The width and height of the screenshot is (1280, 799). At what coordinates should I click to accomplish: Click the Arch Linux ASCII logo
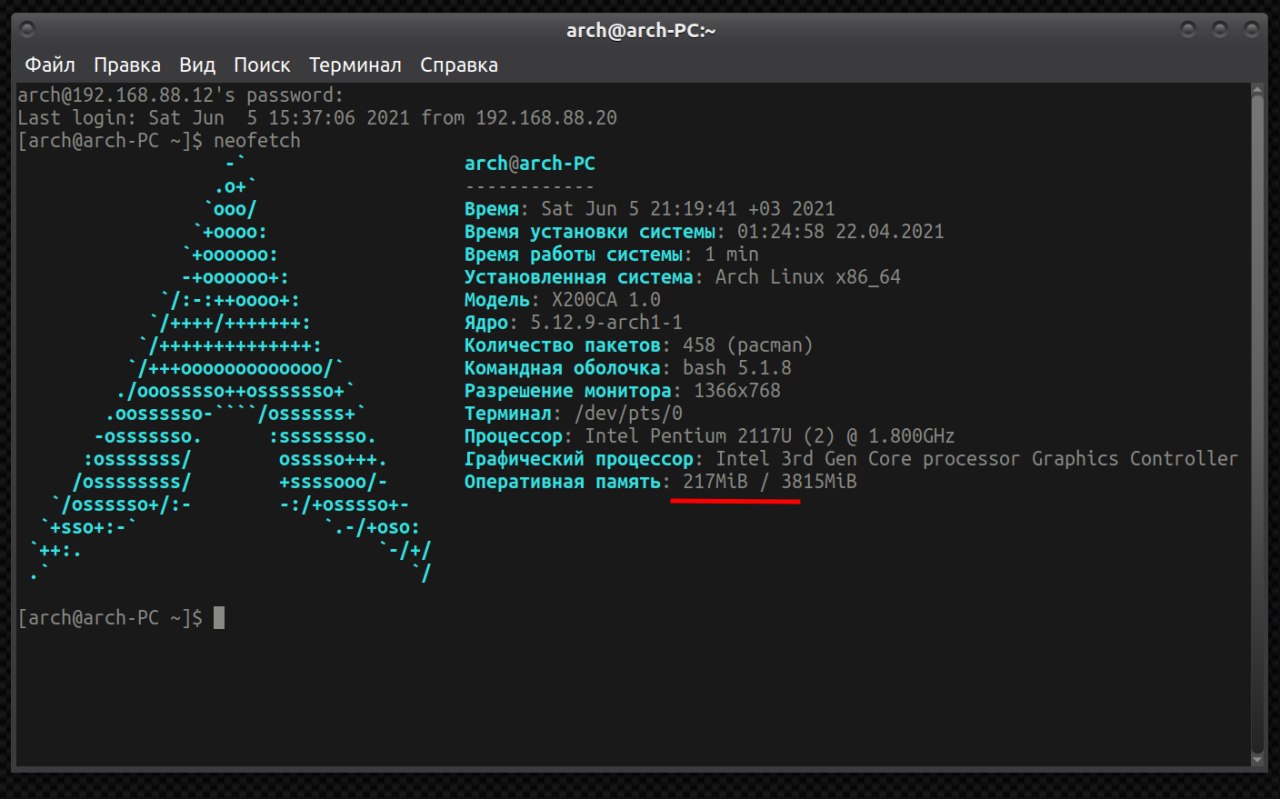230,368
